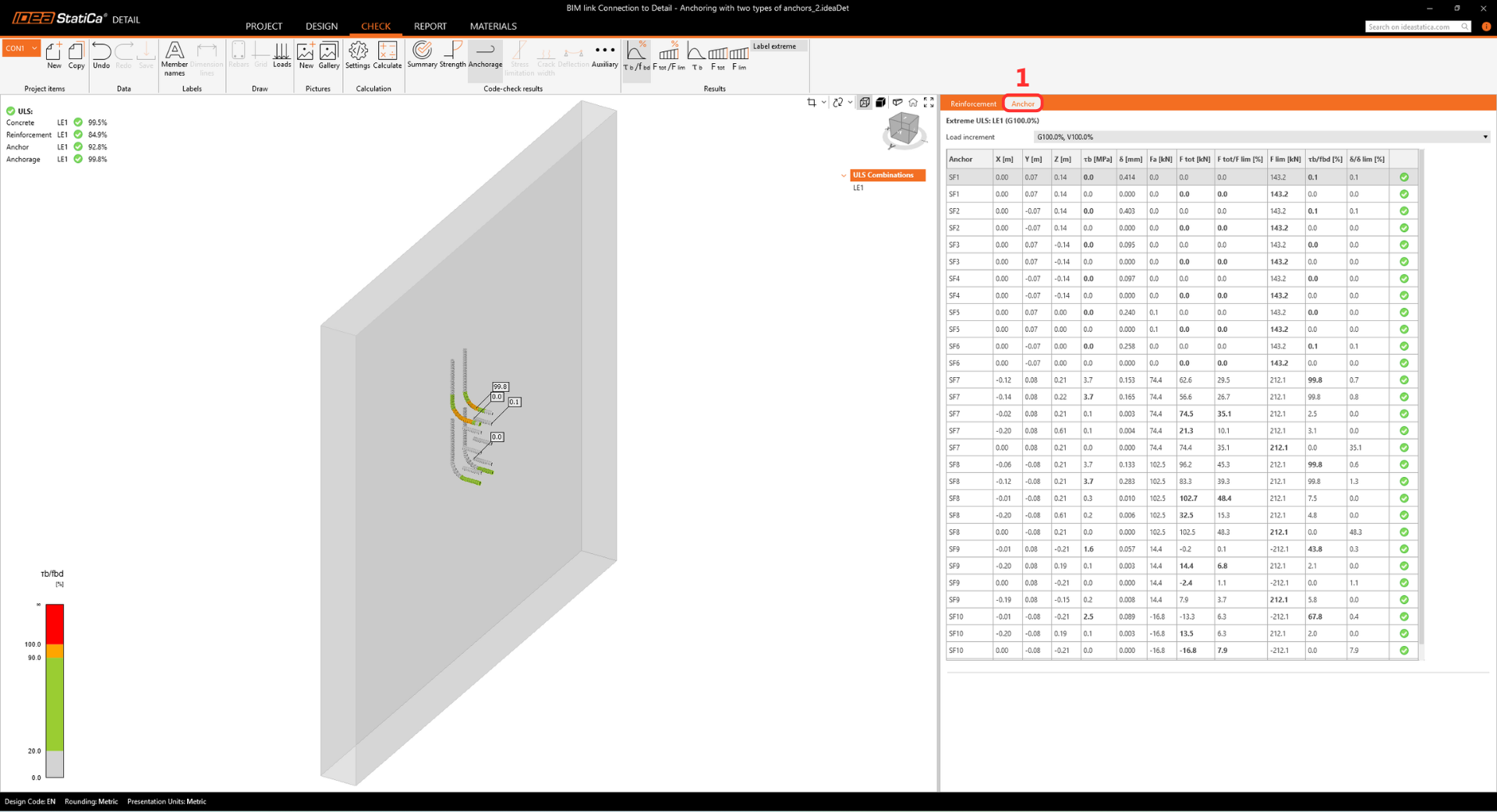This screenshot has width=1497, height=812.
Task: Expand the Load increment dropdown
Action: pyautogui.click(x=1485, y=137)
